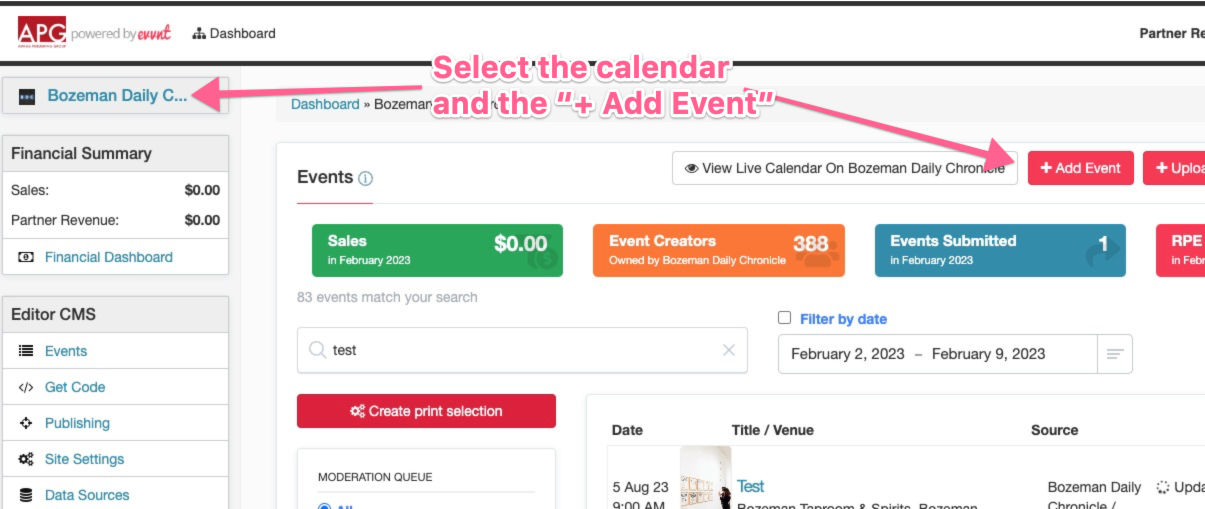
Task: Open Events in Editor CMS menu
Action: (66, 351)
